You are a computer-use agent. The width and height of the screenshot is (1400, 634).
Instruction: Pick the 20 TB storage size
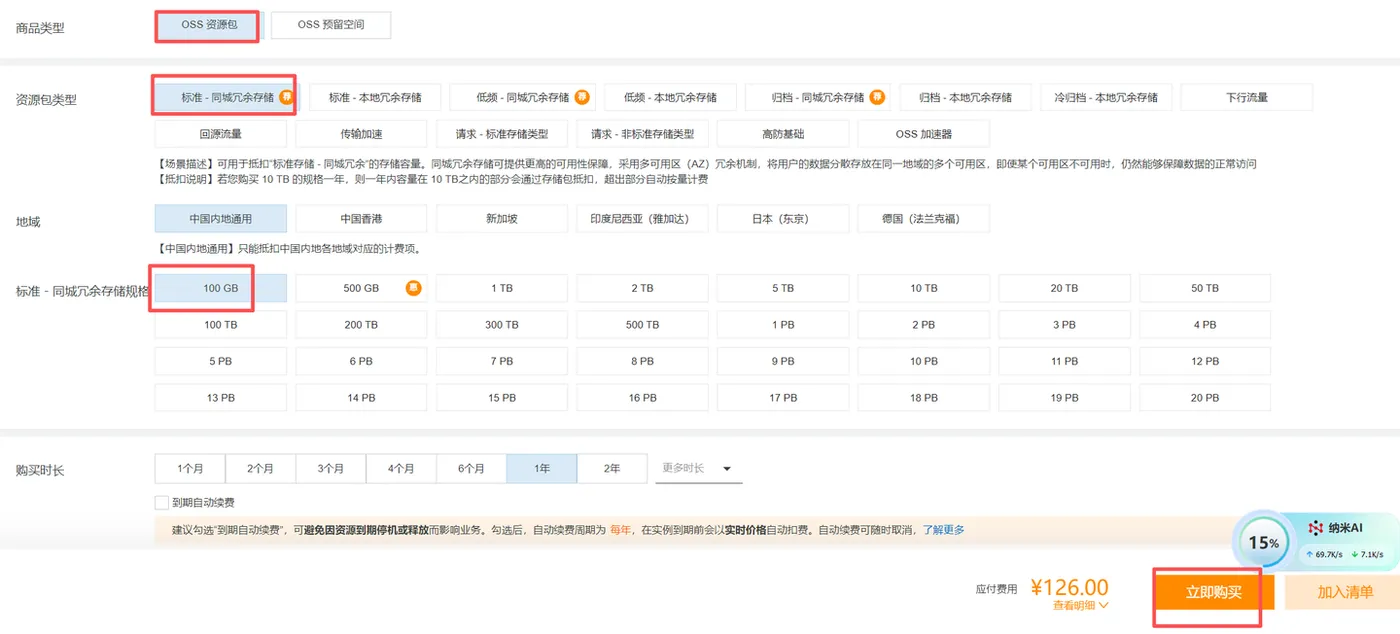1064,288
